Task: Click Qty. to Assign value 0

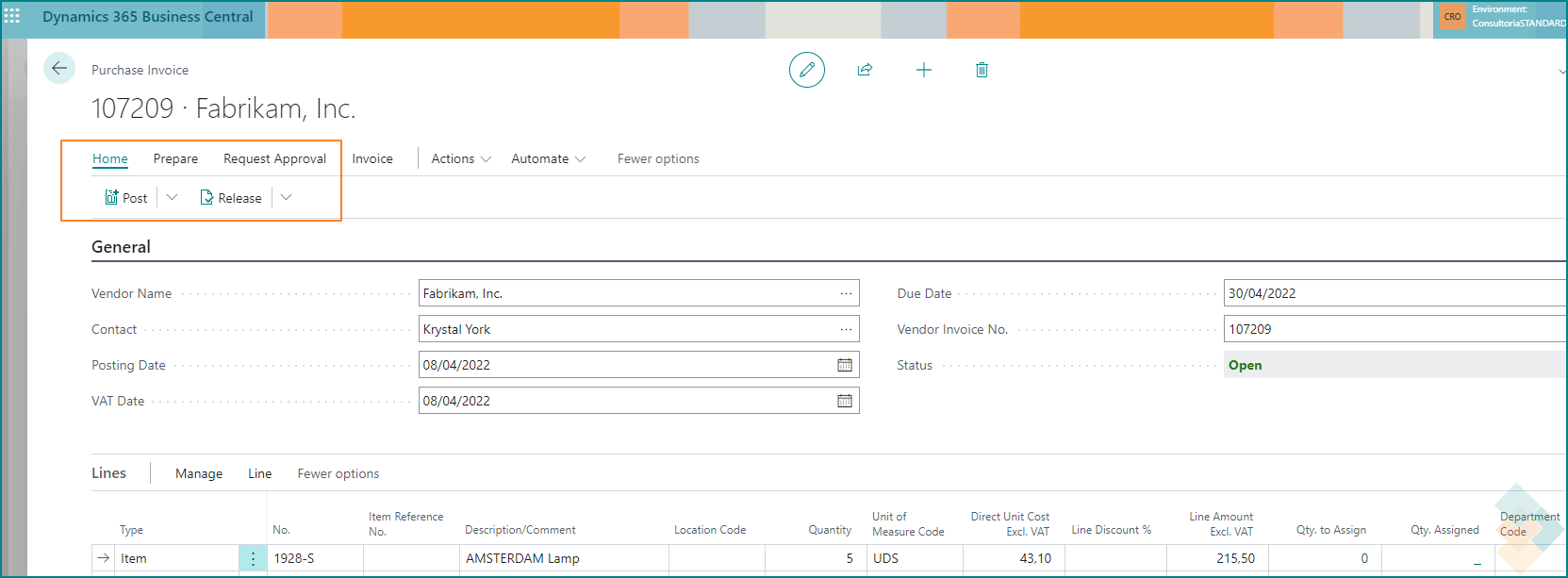Action: point(1325,558)
